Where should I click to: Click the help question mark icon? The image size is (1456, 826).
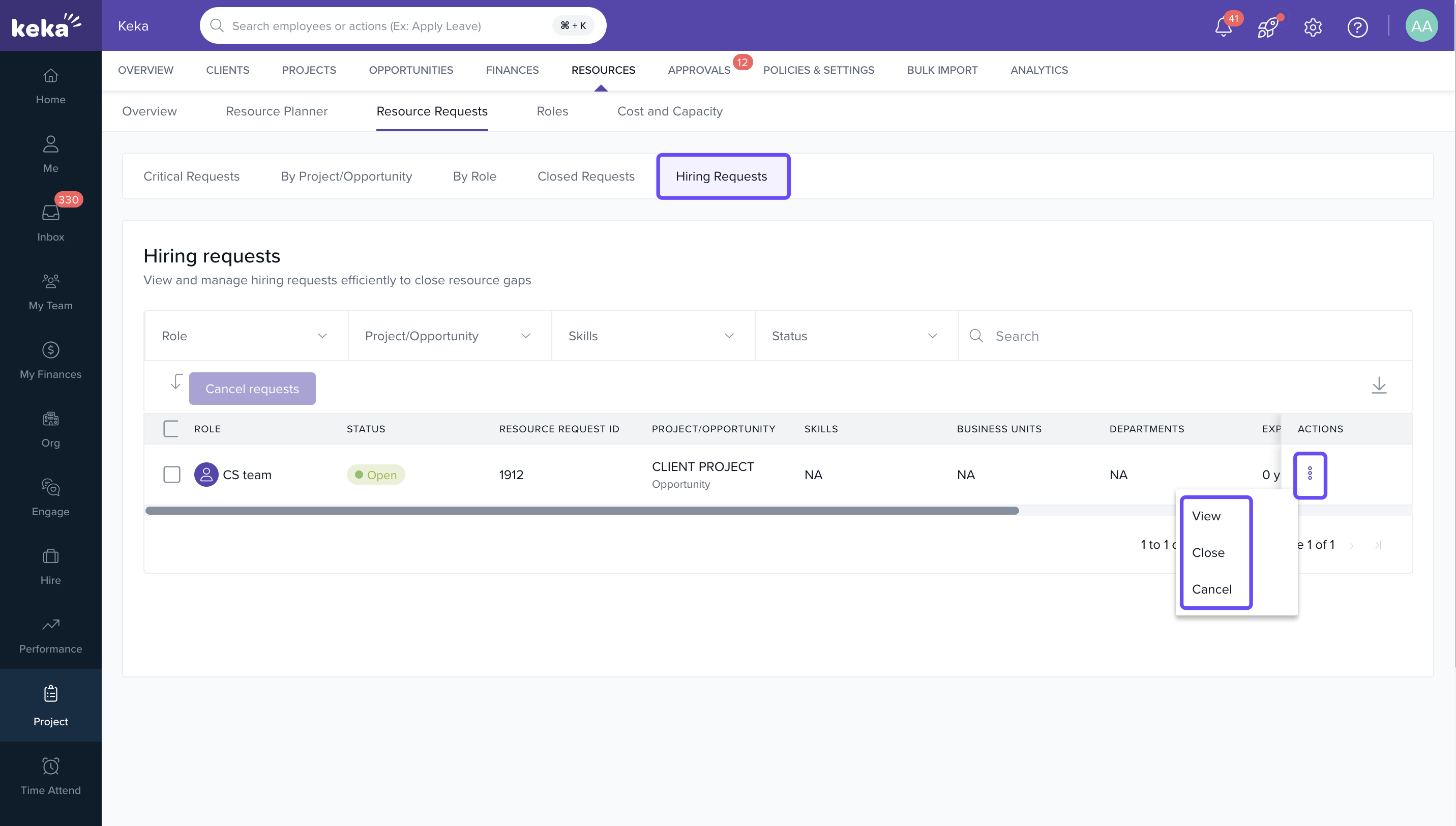tap(1357, 26)
